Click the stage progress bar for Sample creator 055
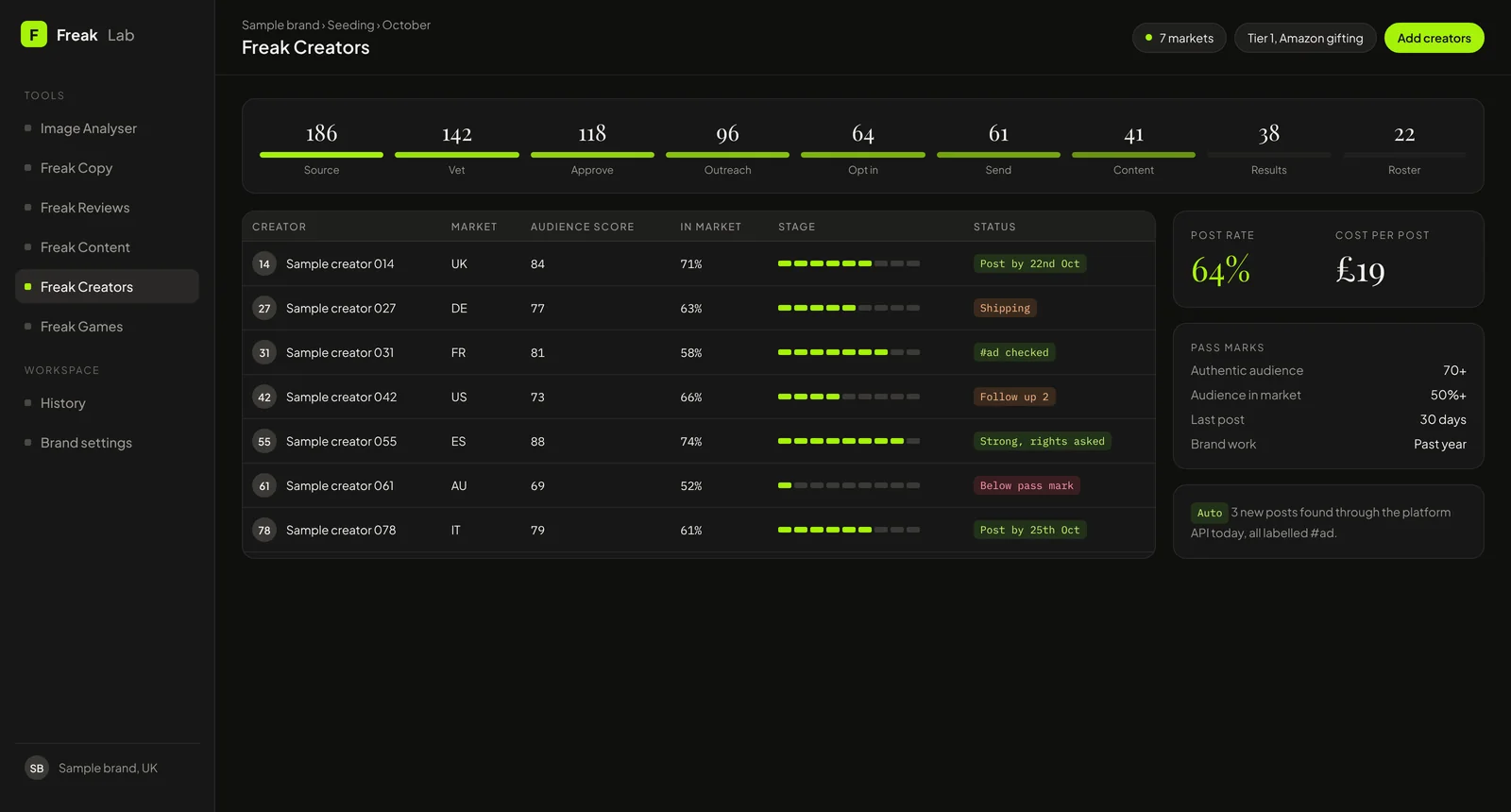Screen dimensions: 1511x812 tap(849, 441)
